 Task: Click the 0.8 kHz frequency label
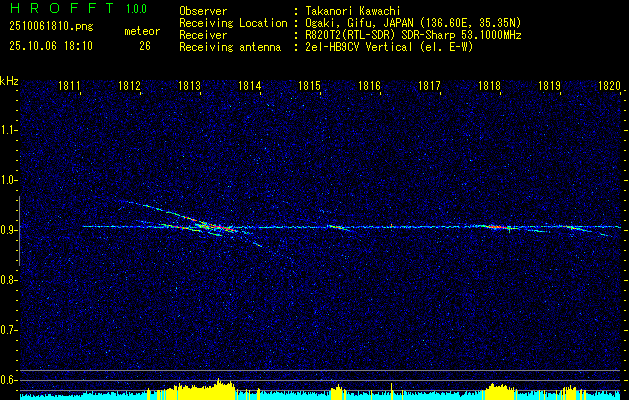click(x=8, y=280)
